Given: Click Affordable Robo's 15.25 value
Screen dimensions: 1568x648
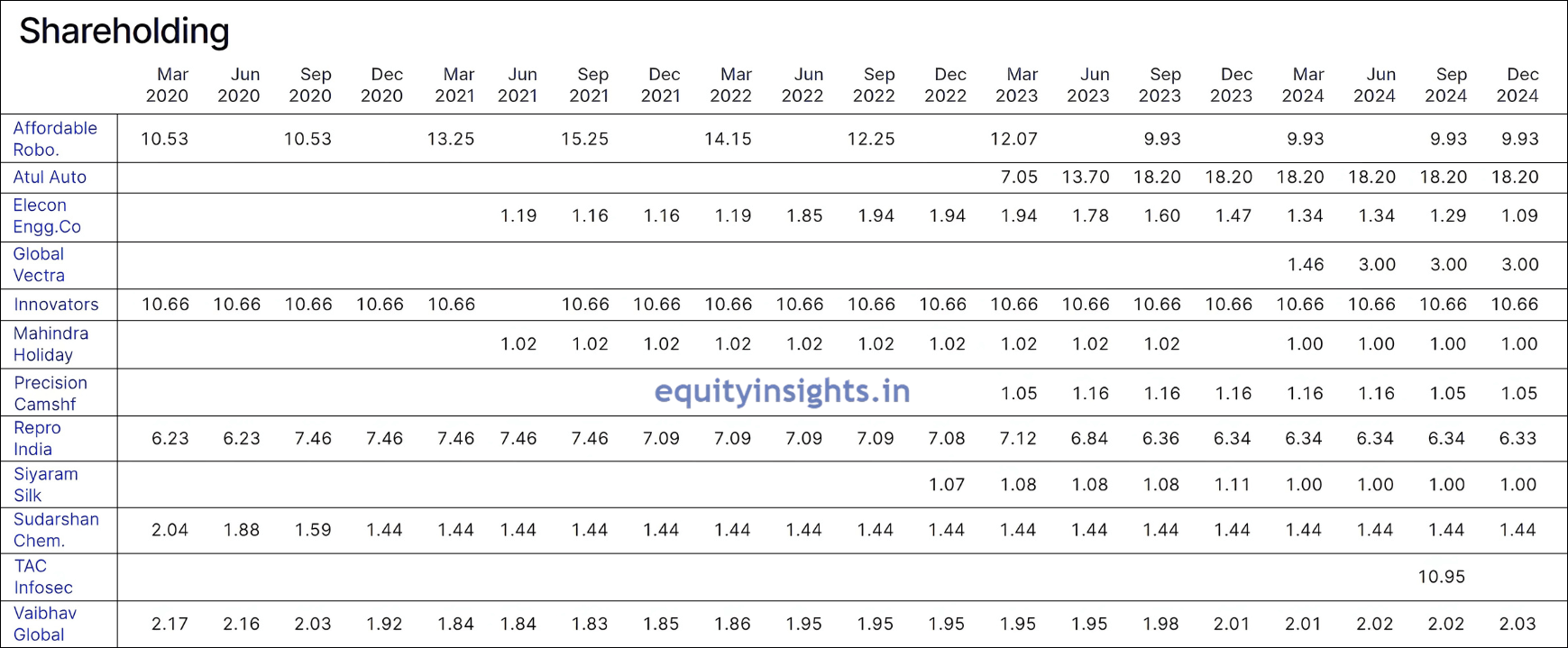Looking at the screenshot, I should click(x=584, y=139).
